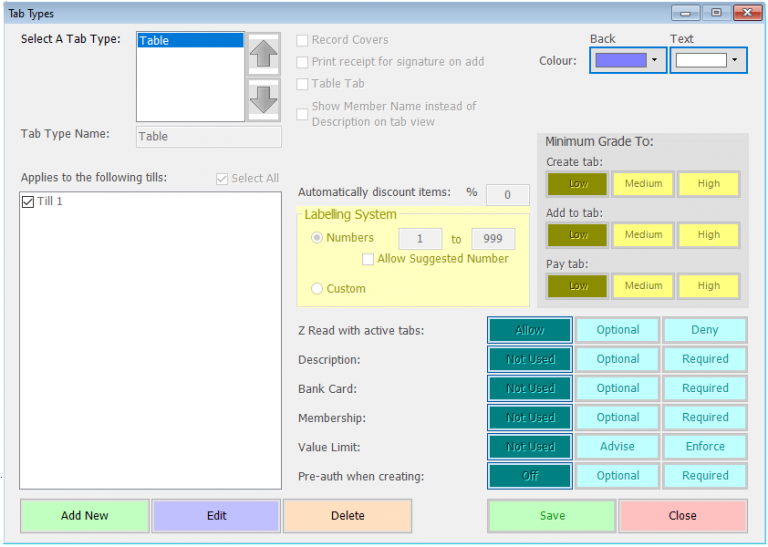
Task: Toggle the Select All tills checkbox
Action: [222, 179]
